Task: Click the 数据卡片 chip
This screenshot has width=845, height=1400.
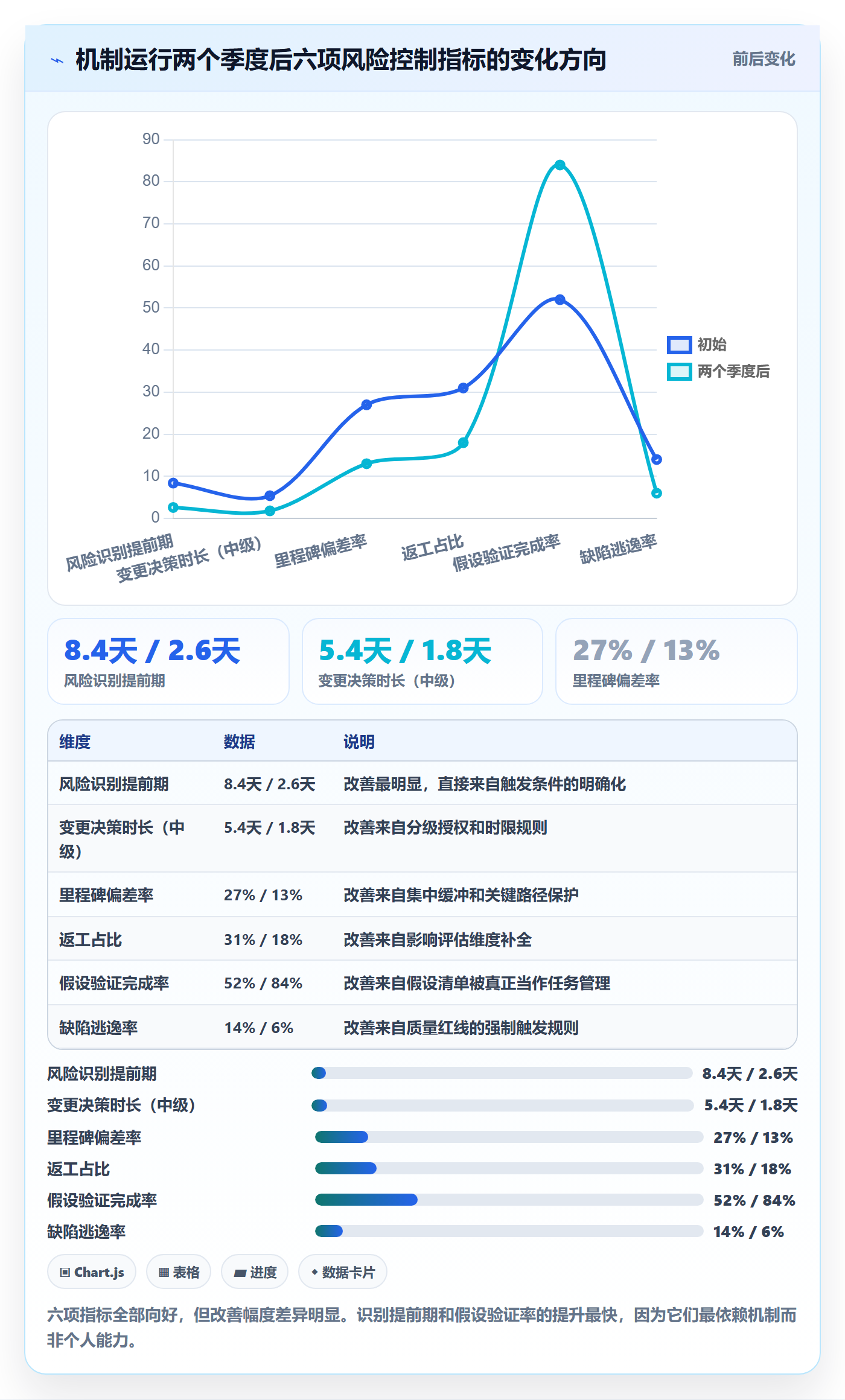Action: 343,1272
